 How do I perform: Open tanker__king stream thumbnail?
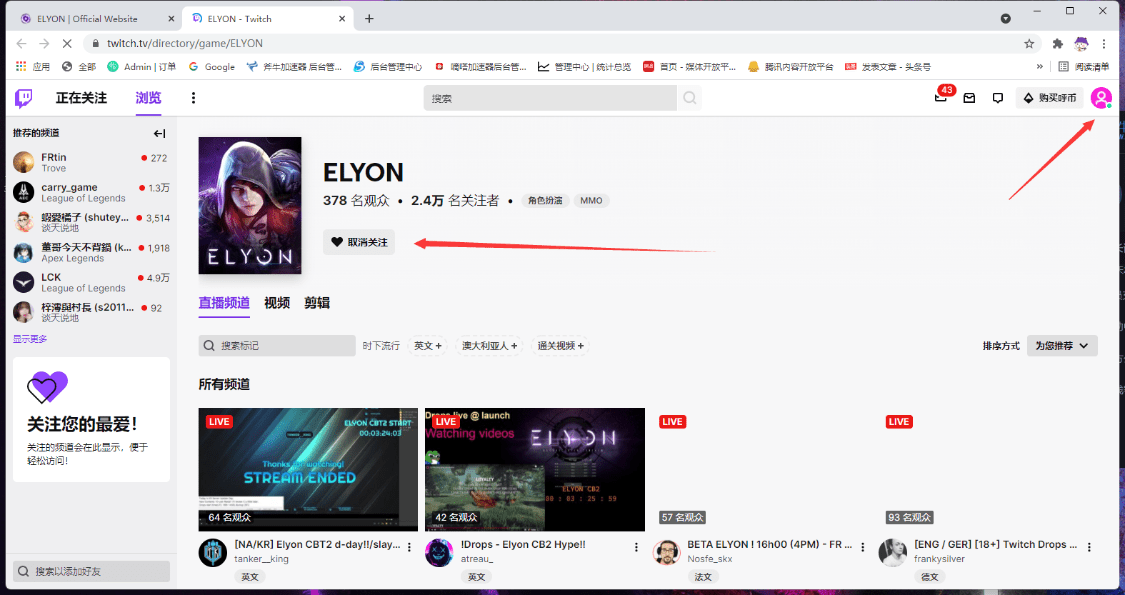point(309,470)
